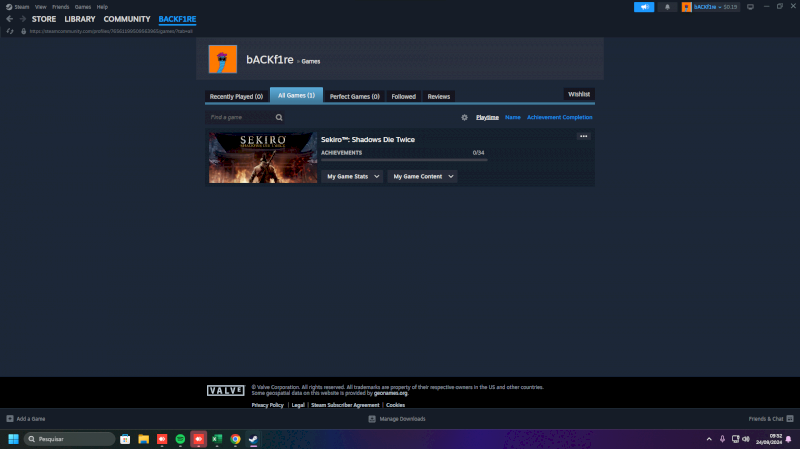Sort by Achievement Completion
The height and width of the screenshot is (449, 800).
point(560,117)
